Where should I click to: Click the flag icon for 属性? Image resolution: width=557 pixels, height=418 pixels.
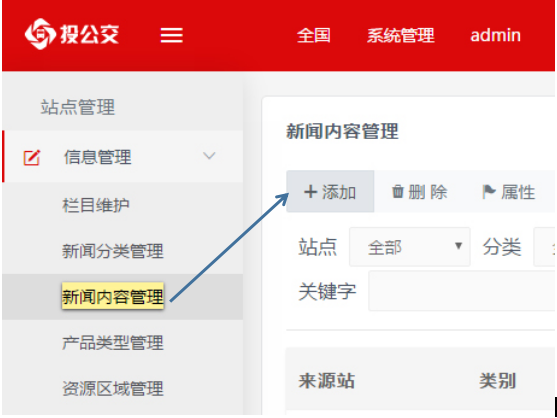pos(489,192)
